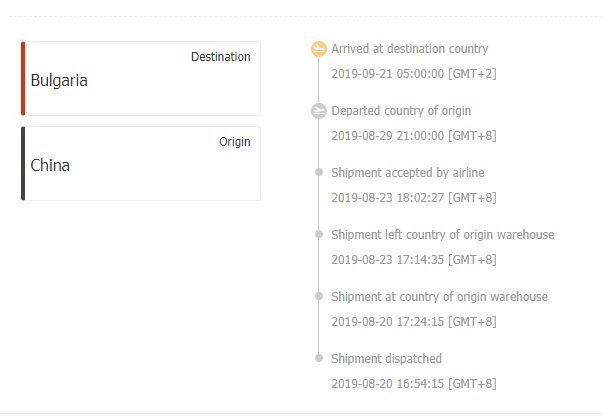Click the 2019-08-29 21:00:00 departure timestamp
The image size is (603, 418).
(x=413, y=135)
